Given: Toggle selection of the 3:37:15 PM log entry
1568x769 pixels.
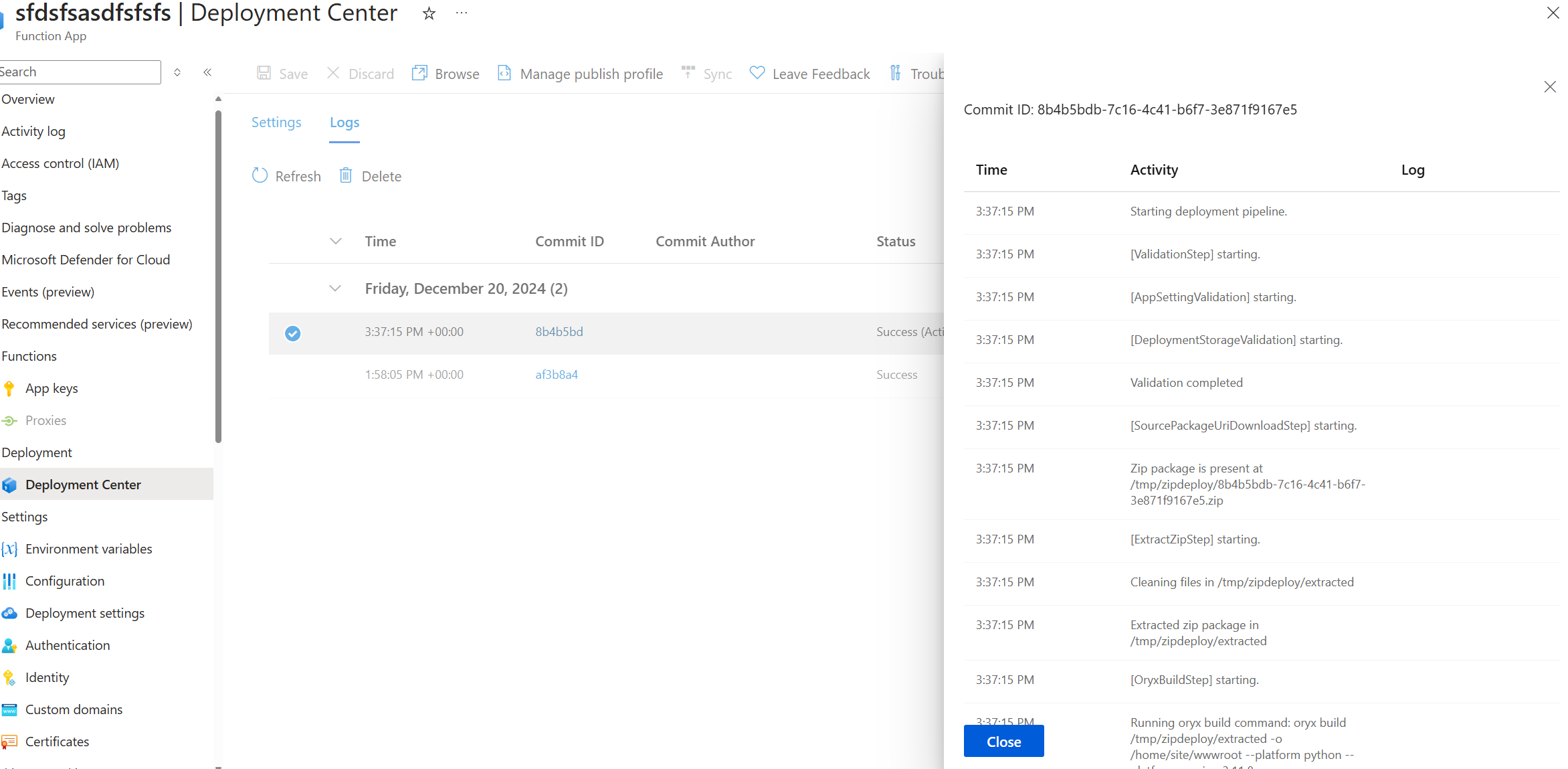Looking at the screenshot, I should click(x=292, y=333).
